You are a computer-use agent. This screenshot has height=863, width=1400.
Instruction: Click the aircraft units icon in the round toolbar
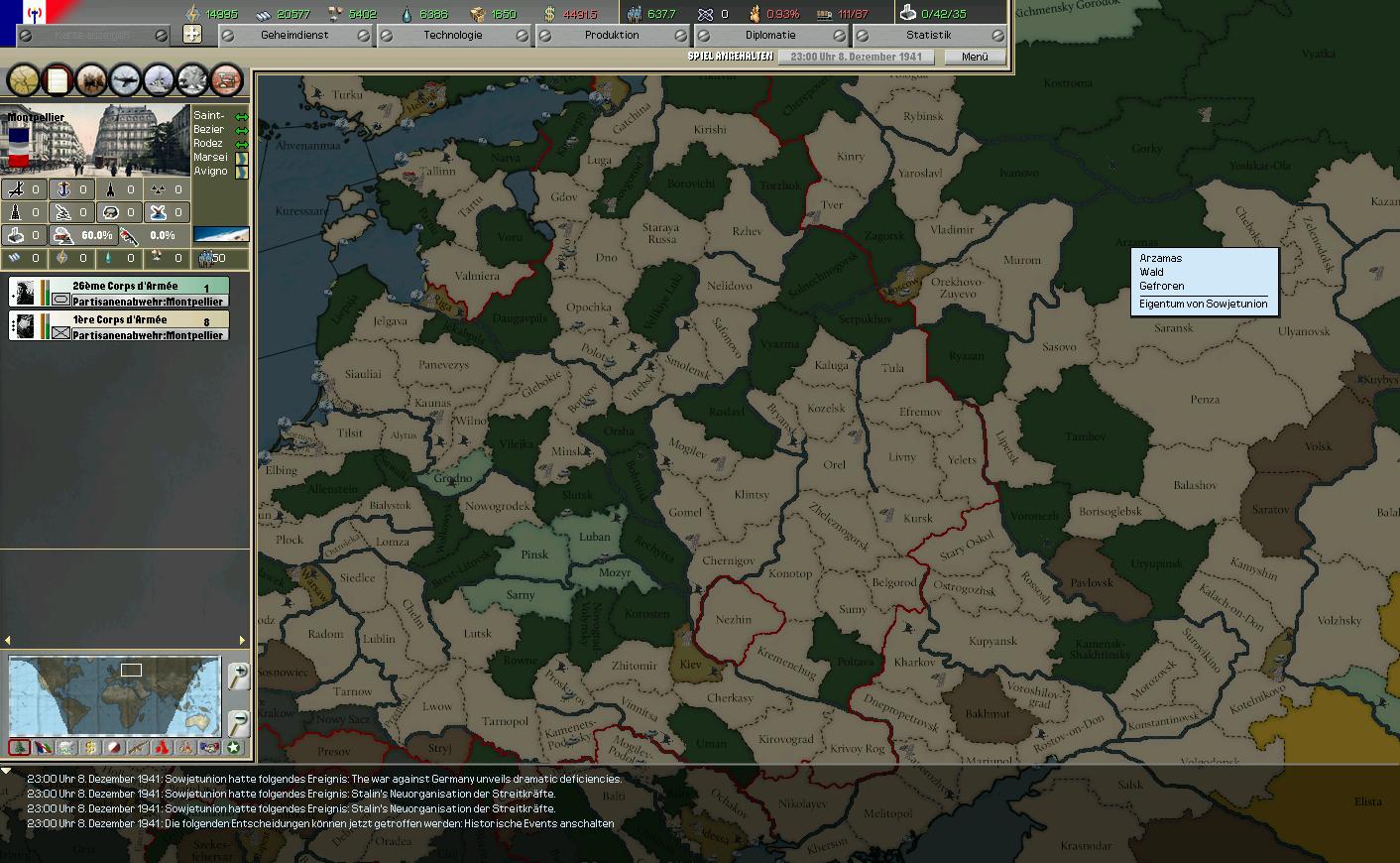pos(125,79)
